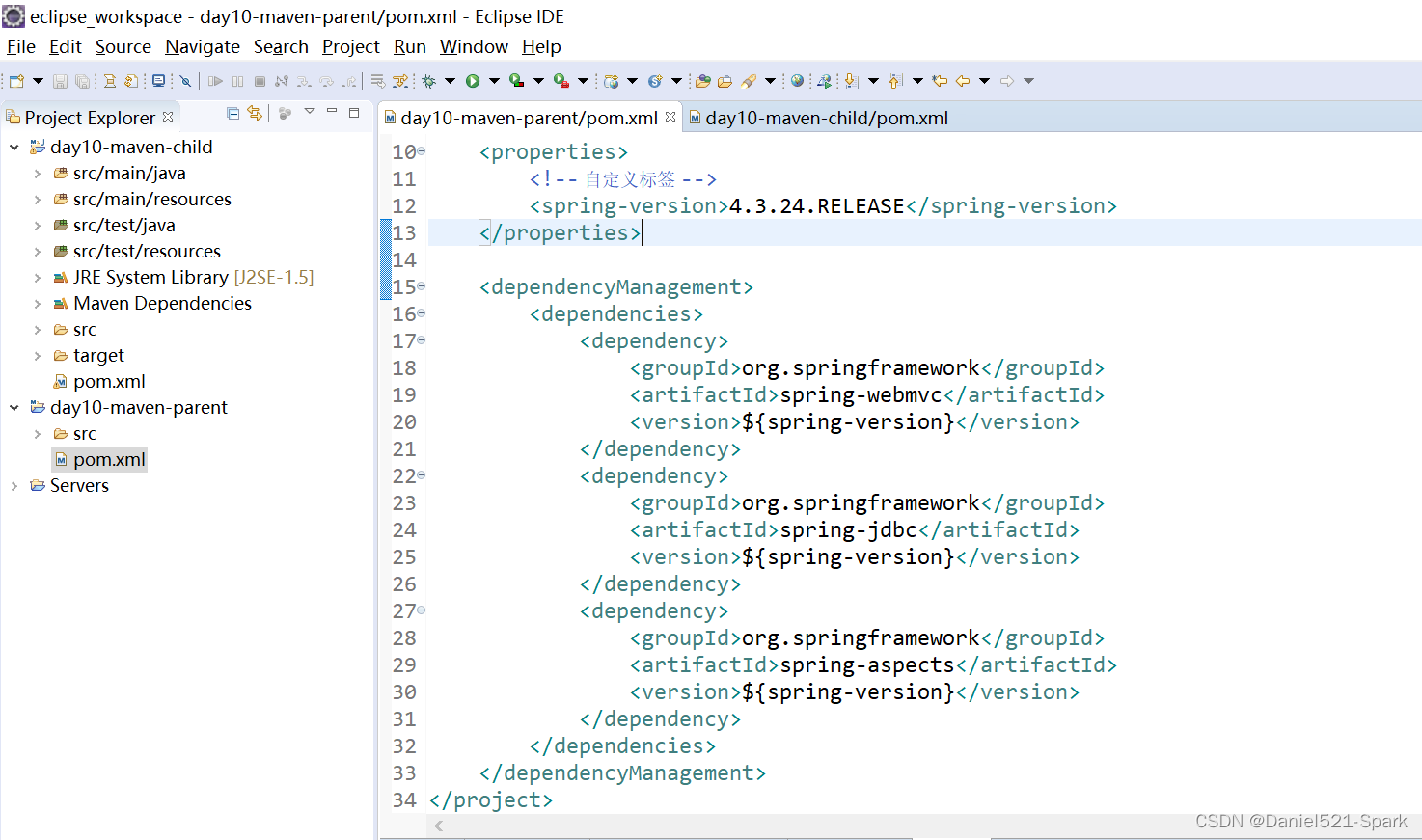Click line number 34 in gutter
Viewport: 1422px width, 840px height.
404,800
